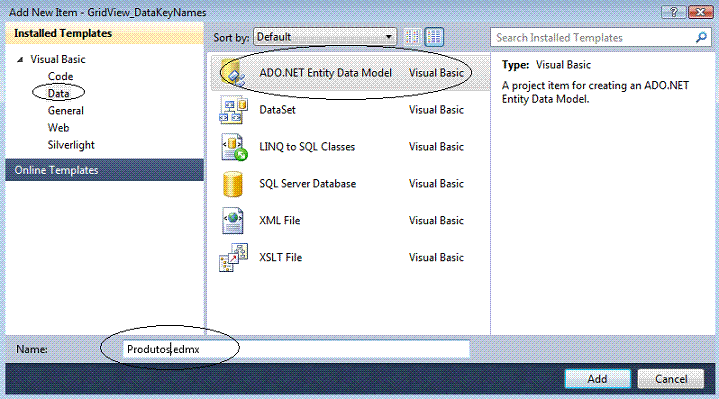The image size is (719, 399).
Task: Select the Code category
Action: pos(61,76)
